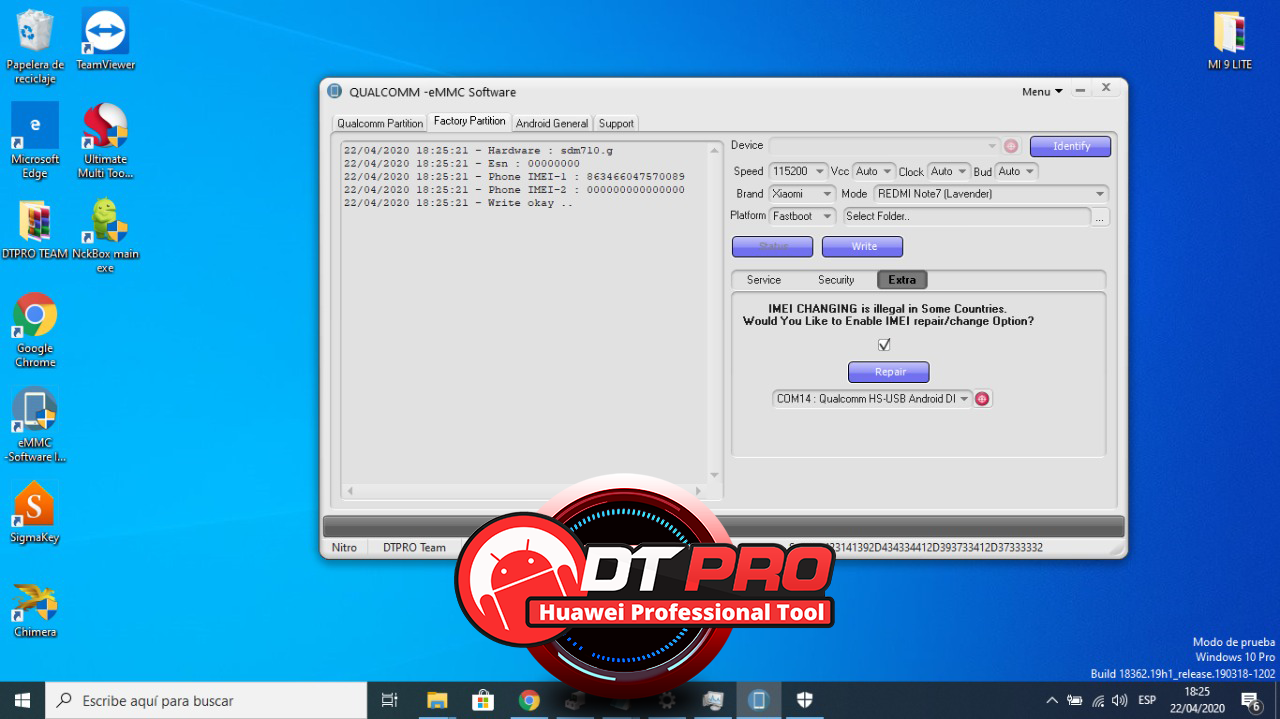Switch to the Qualcomm Partition tab
1280x719 pixels.
[x=380, y=123]
